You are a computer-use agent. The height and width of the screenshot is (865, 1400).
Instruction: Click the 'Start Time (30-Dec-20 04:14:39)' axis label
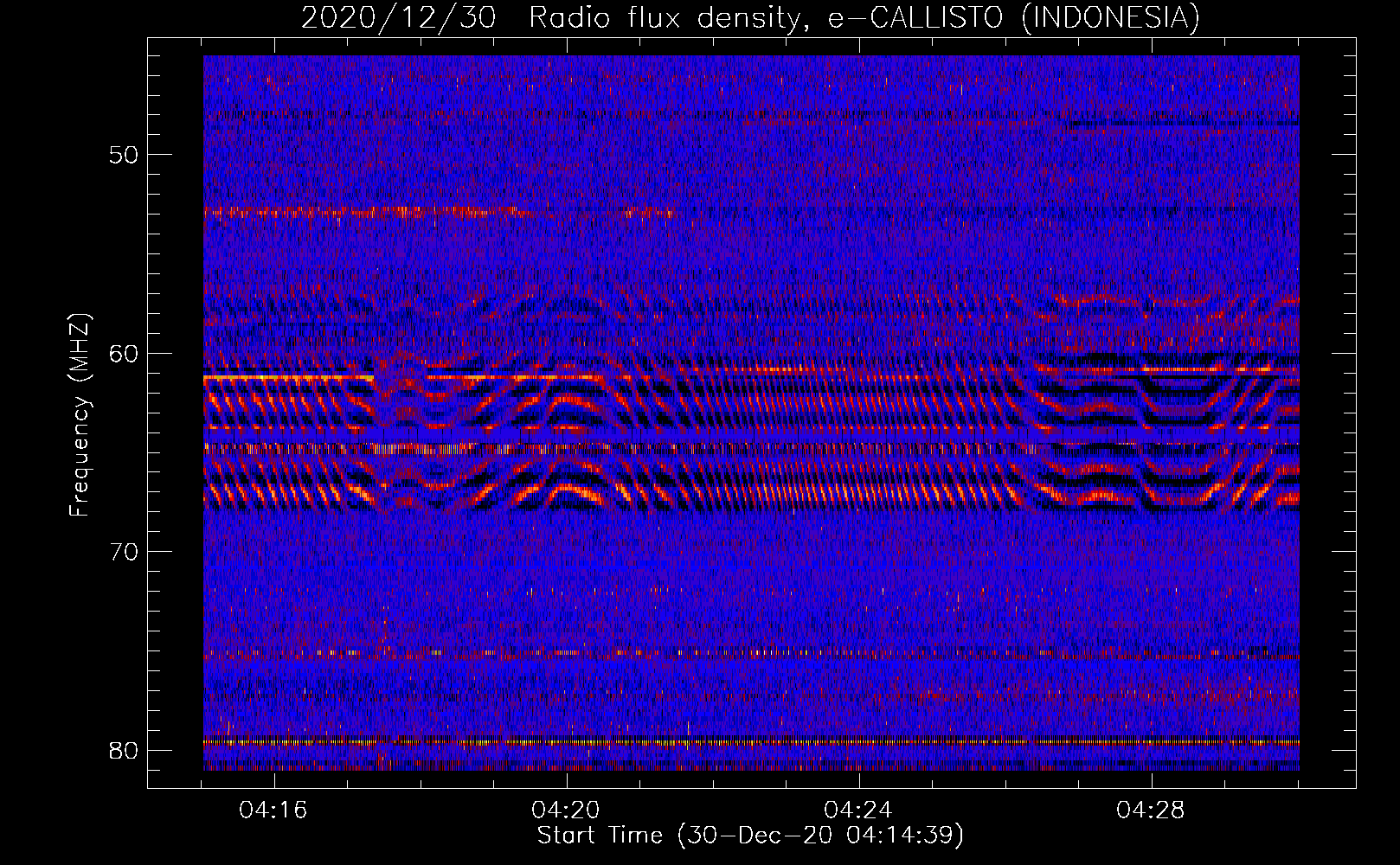[750, 836]
